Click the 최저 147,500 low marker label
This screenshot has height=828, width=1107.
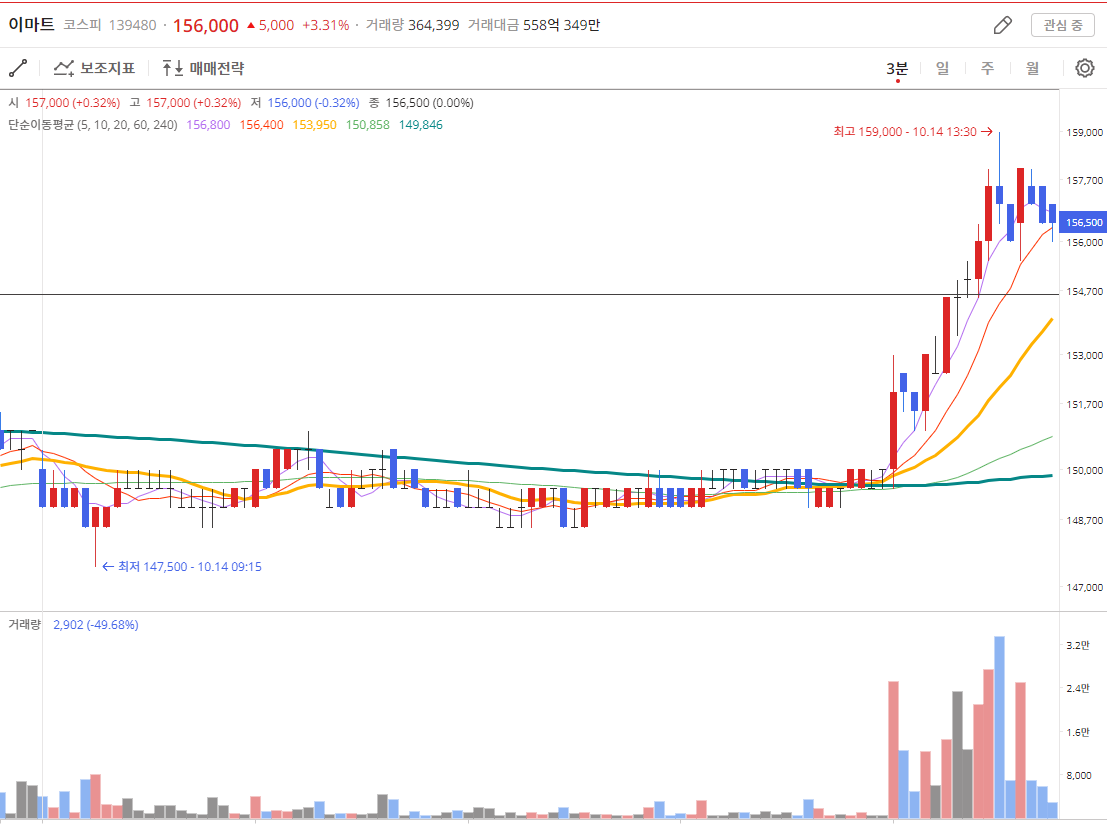182,567
